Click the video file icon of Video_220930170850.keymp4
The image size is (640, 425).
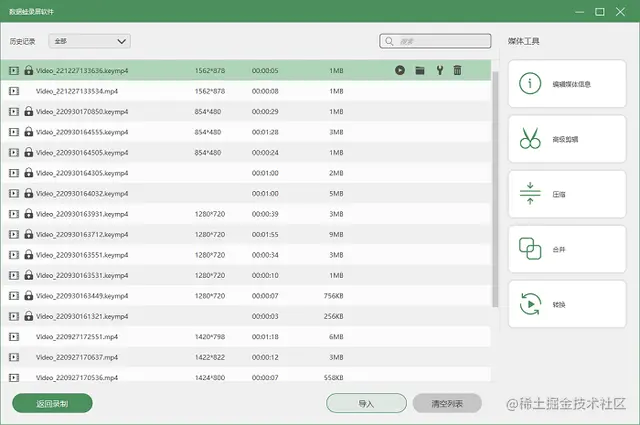[14, 111]
